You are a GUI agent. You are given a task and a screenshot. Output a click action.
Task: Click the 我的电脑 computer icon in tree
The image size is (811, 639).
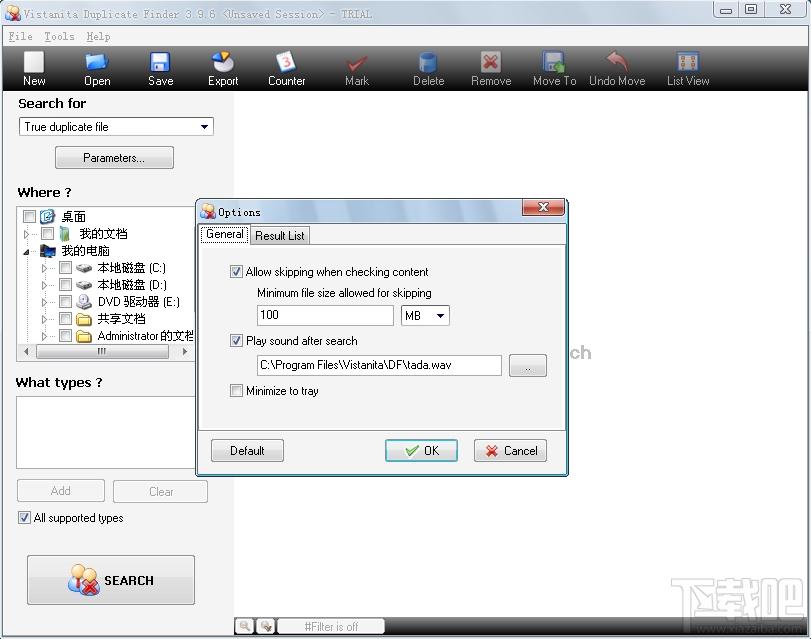[48, 251]
